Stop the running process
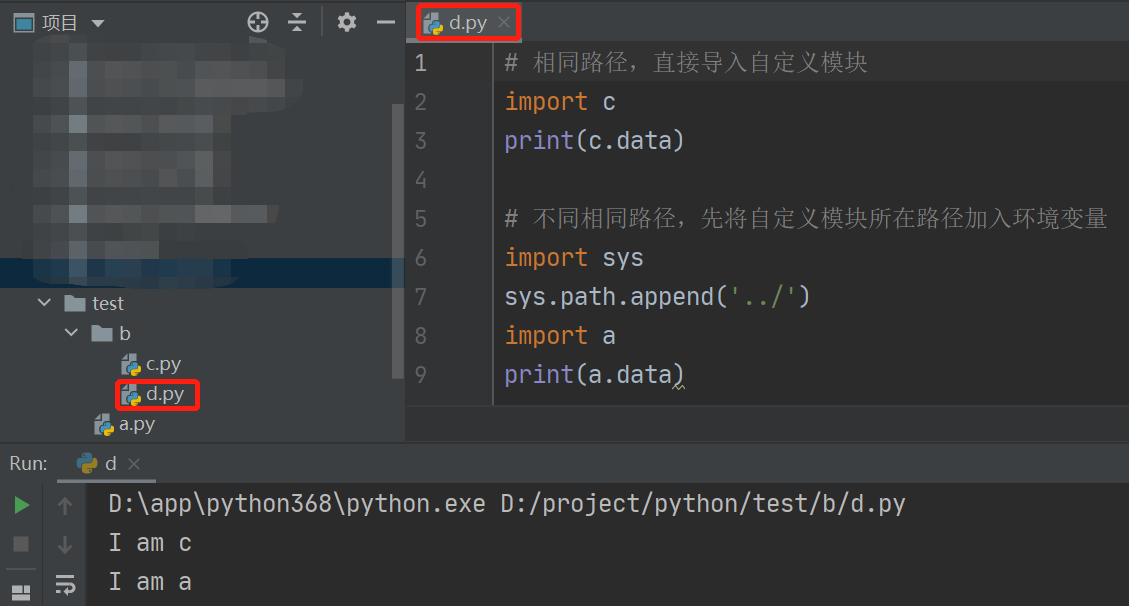The width and height of the screenshot is (1129, 606). tap(22, 543)
